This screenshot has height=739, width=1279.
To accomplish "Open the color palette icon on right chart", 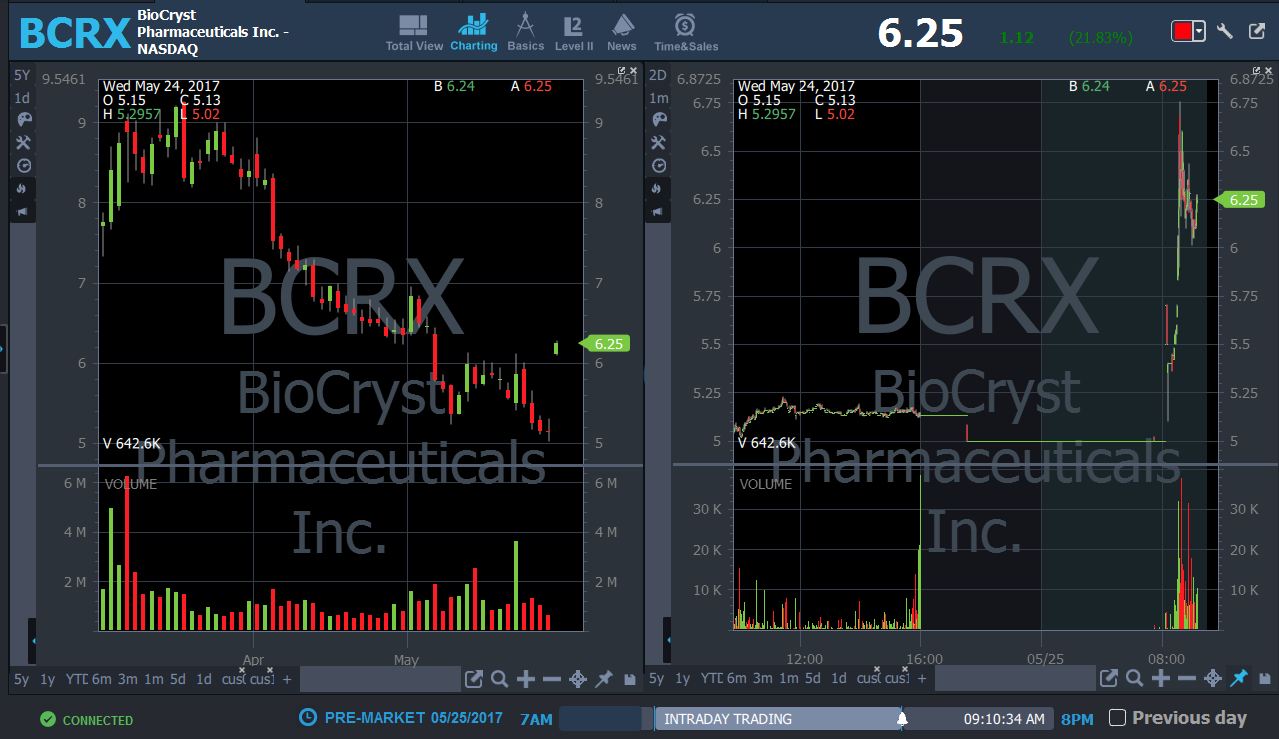I will (x=659, y=120).
